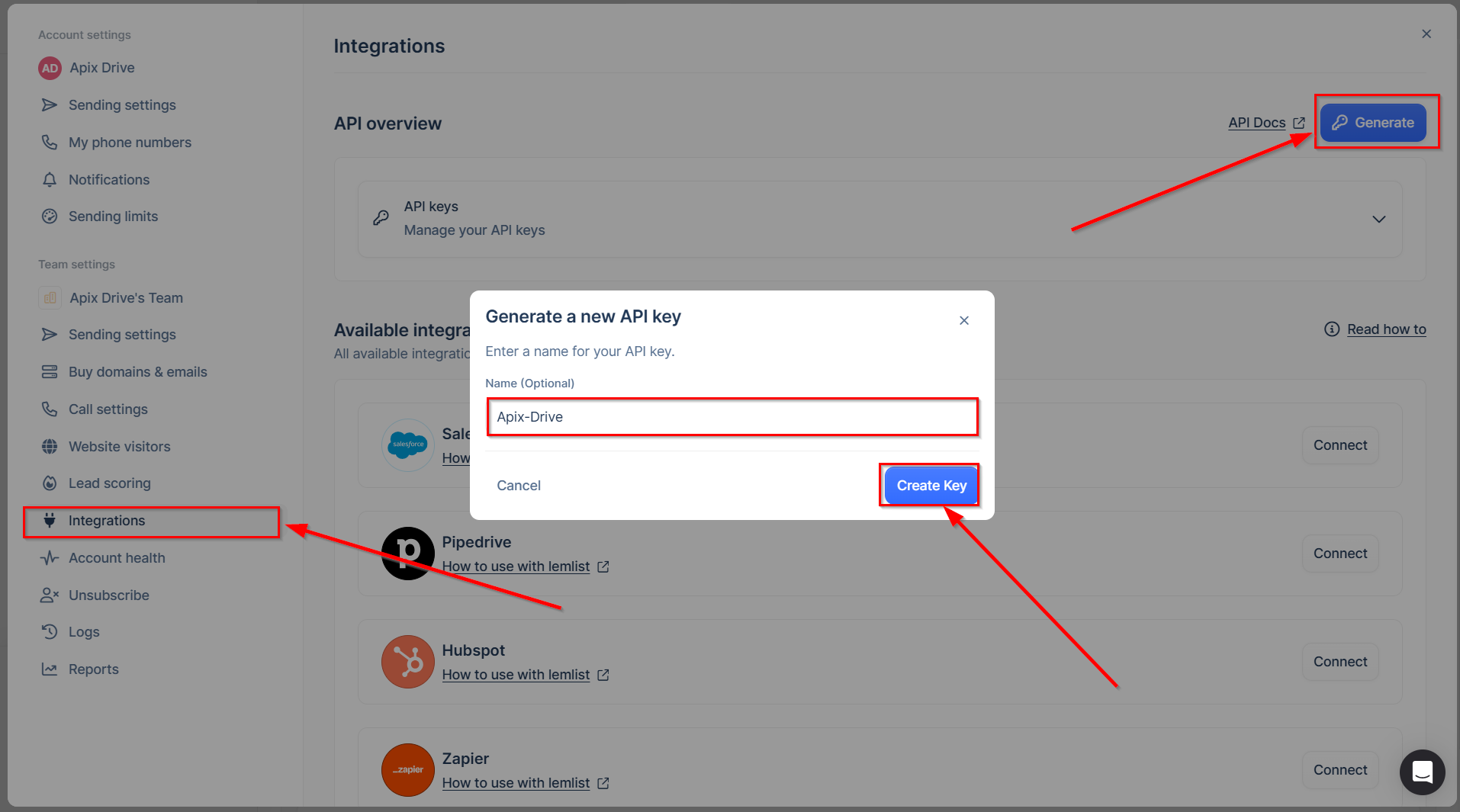Click external link icon in Hubspot row
The width and height of the screenshot is (1460, 812).
603,675
